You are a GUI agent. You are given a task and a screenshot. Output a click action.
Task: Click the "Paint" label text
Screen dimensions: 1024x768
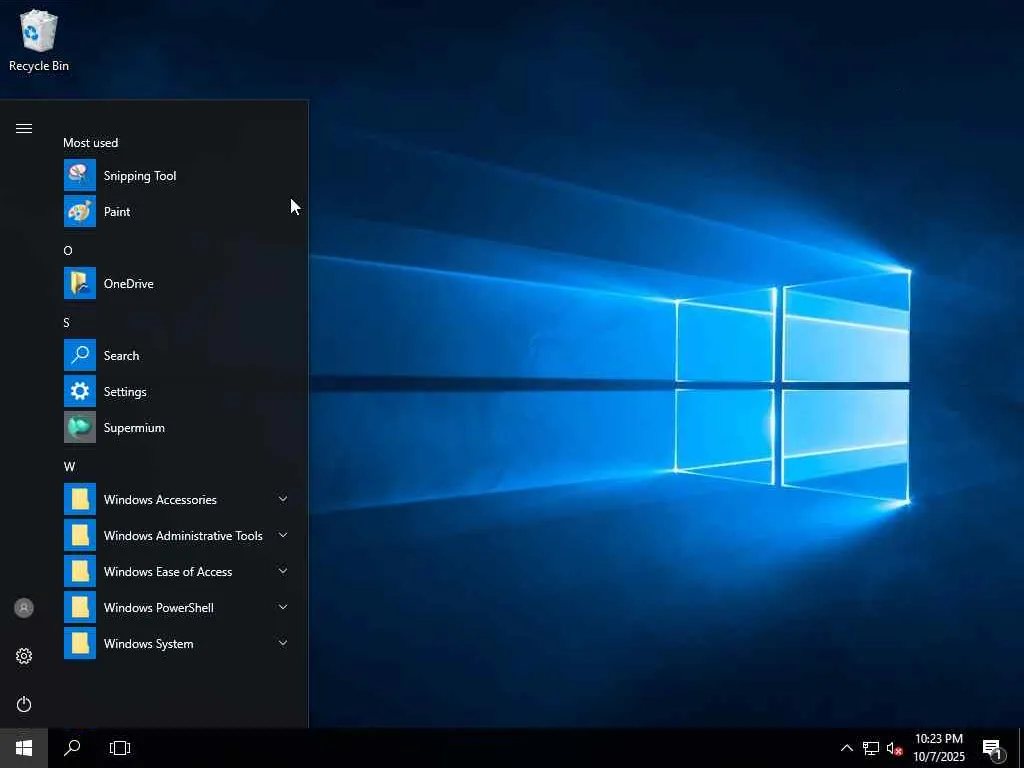tap(117, 212)
